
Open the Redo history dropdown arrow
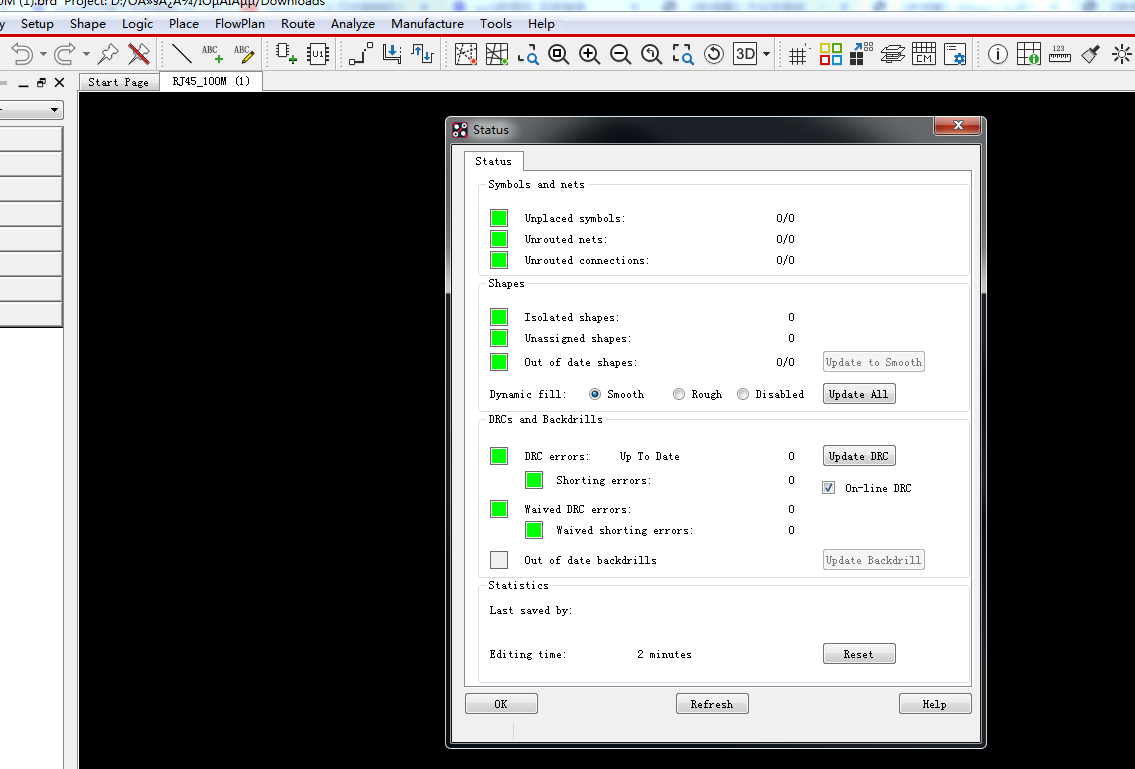[86, 54]
